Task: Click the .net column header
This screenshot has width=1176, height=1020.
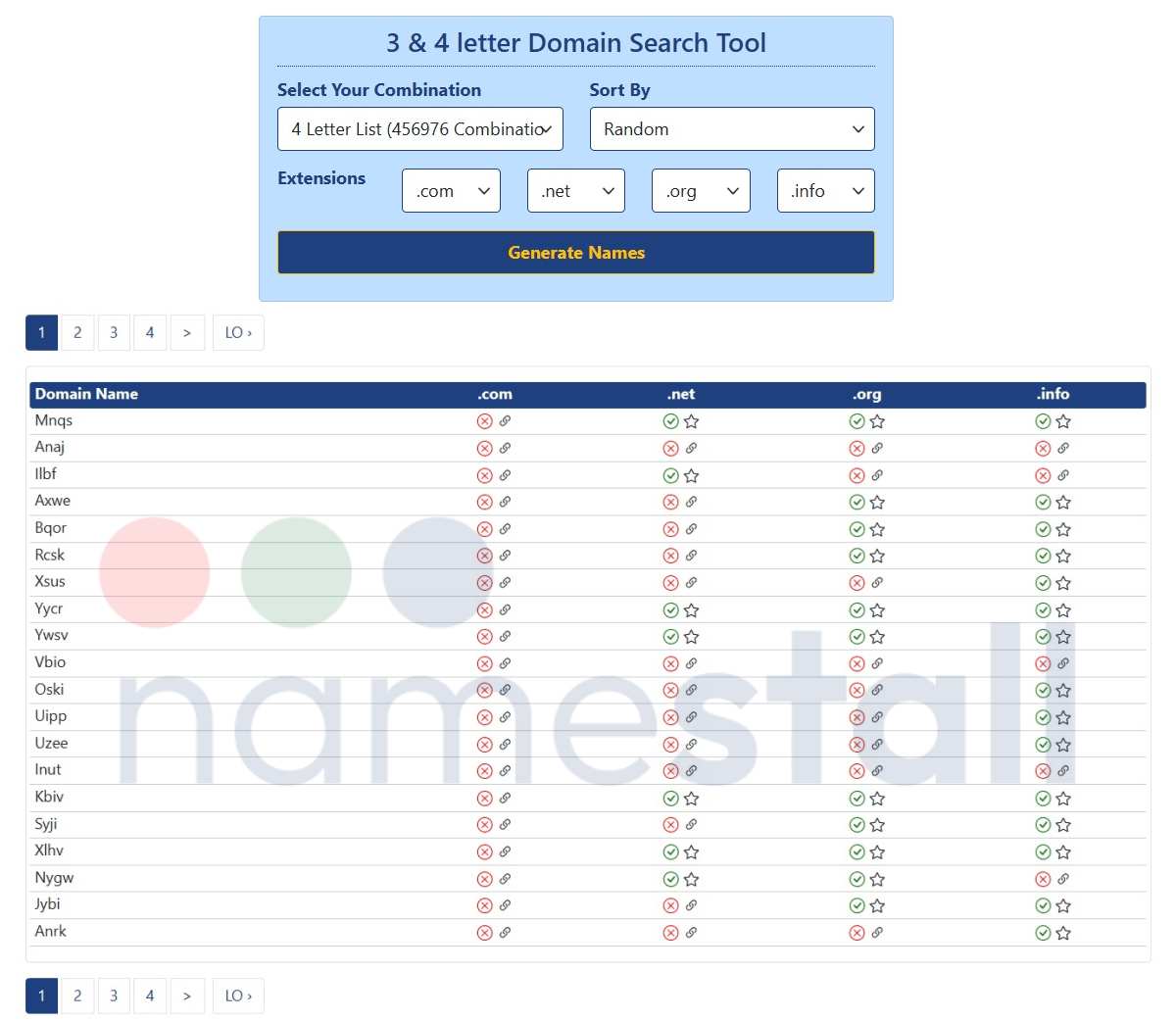Action: point(681,394)
